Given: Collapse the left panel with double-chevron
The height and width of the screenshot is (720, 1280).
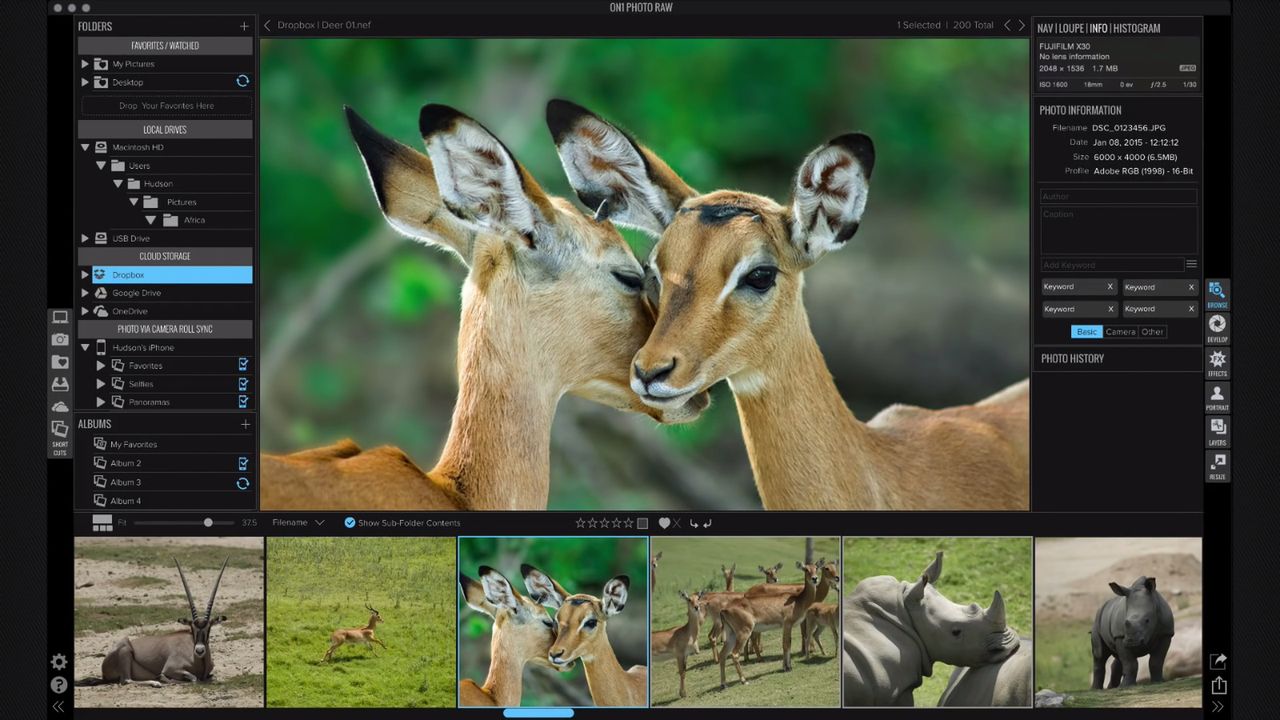Looking at the screenshot, I should 58,707.
